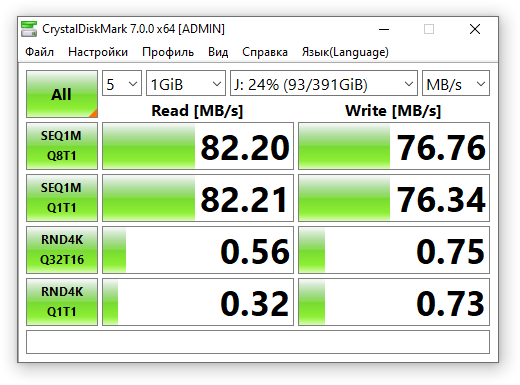Screen dimensions: 520x385
Task: Run the SEQ1M Q8T1 test
Action: tap(62, 146)
